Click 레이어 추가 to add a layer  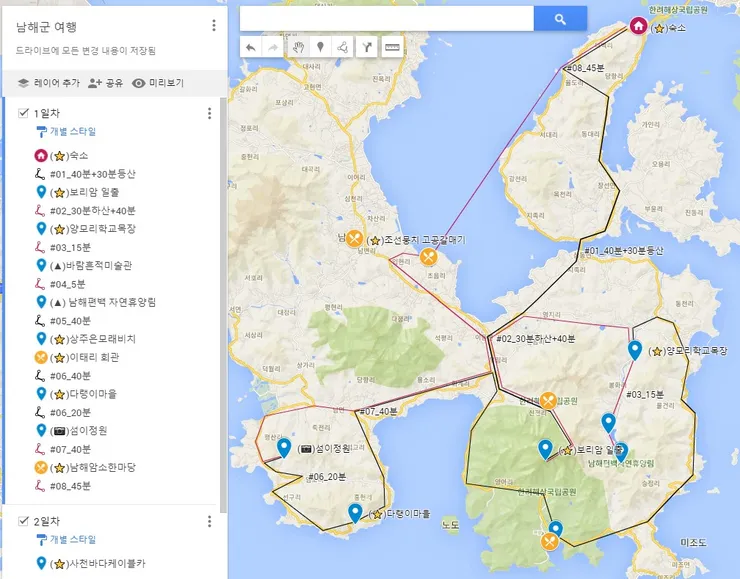coord(49,83)
